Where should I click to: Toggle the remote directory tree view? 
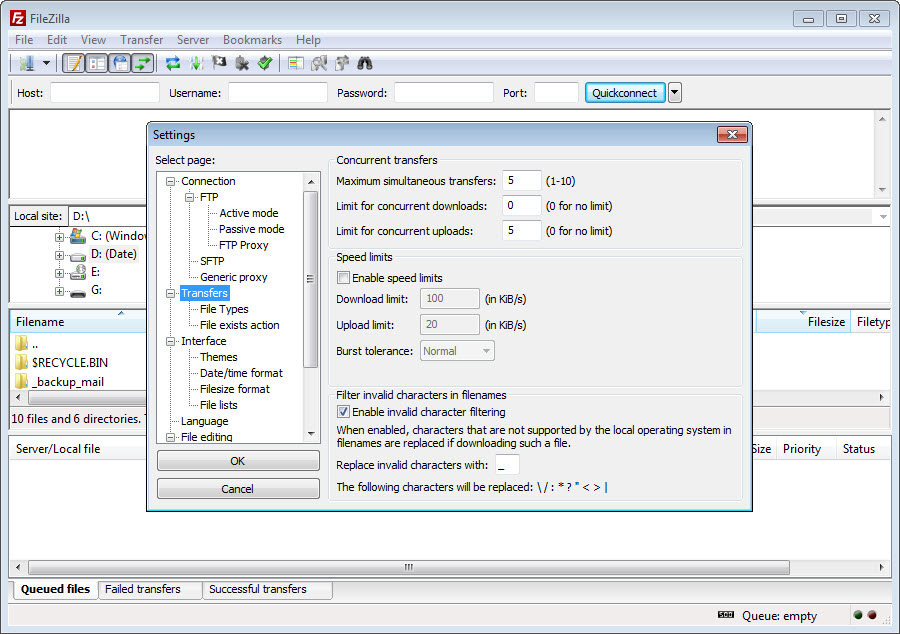pyautogui.click(x=120, y=63)
